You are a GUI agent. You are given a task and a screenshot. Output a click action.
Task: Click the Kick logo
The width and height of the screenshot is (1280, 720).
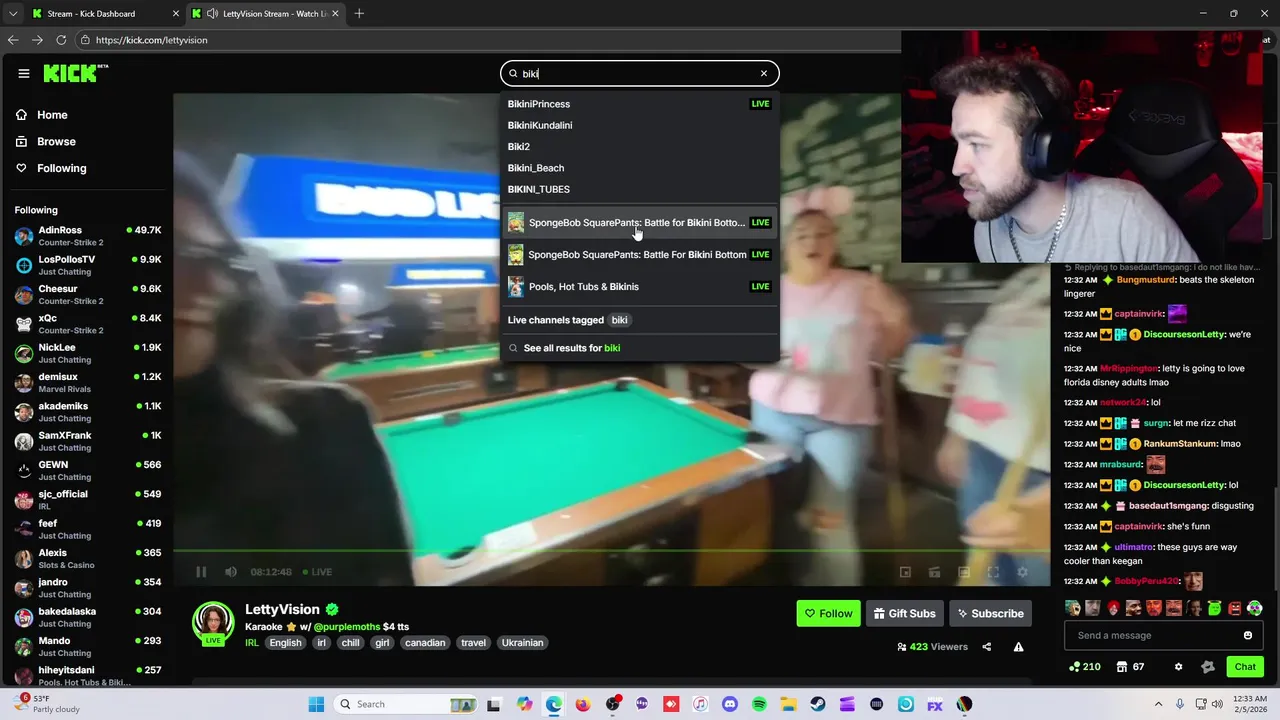coord(75,73)
